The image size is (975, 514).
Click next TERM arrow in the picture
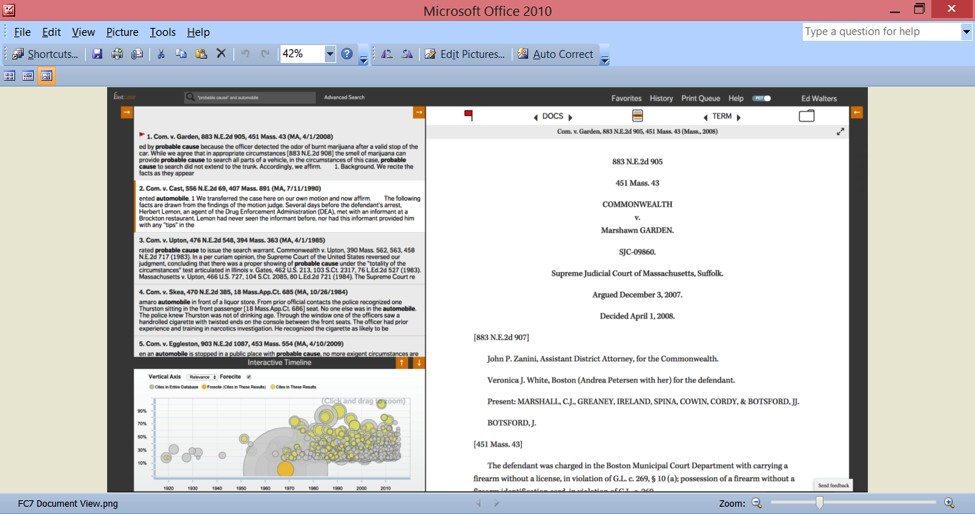pos(739,117)
